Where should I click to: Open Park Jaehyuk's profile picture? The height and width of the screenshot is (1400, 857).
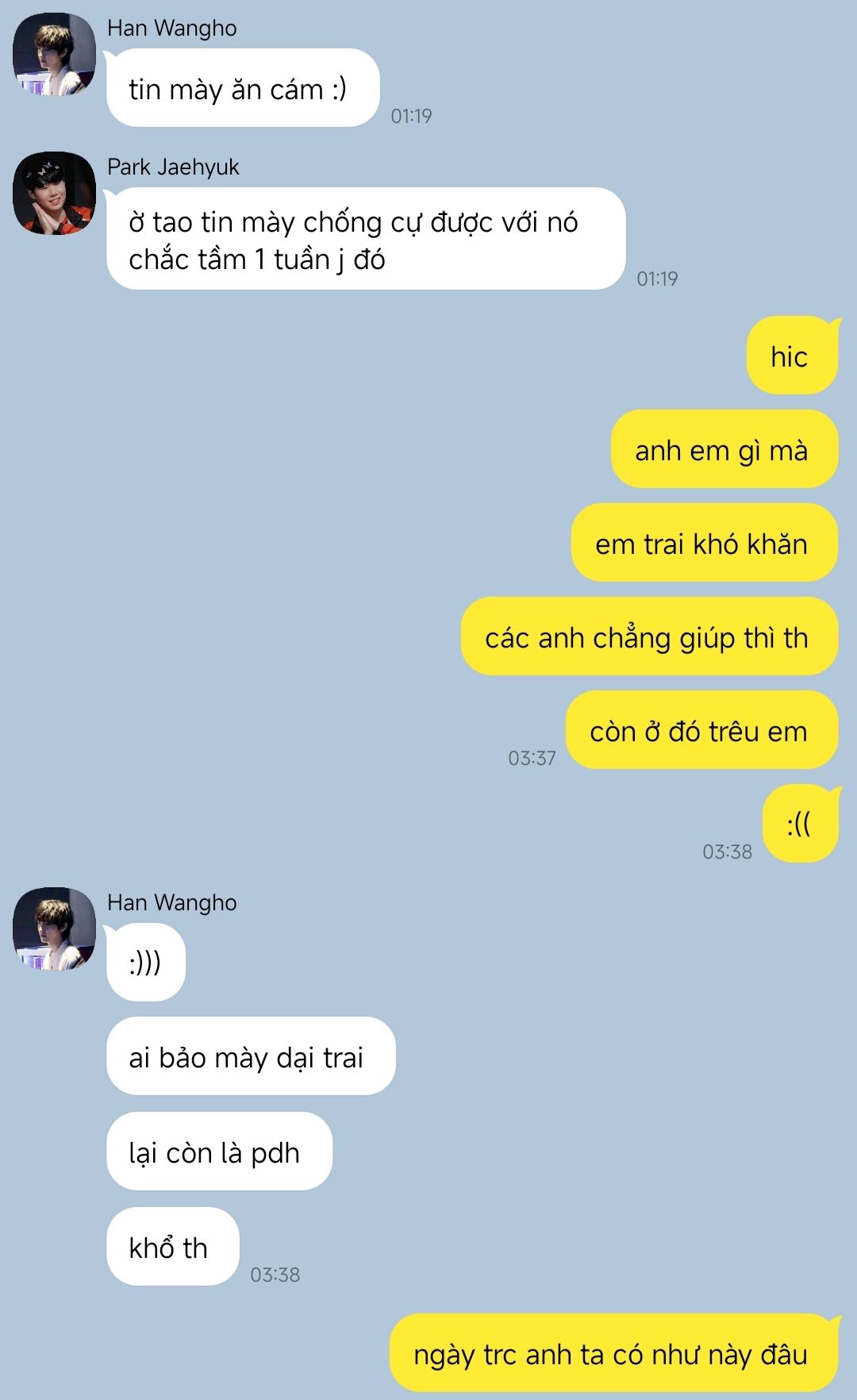click(54, 193)
